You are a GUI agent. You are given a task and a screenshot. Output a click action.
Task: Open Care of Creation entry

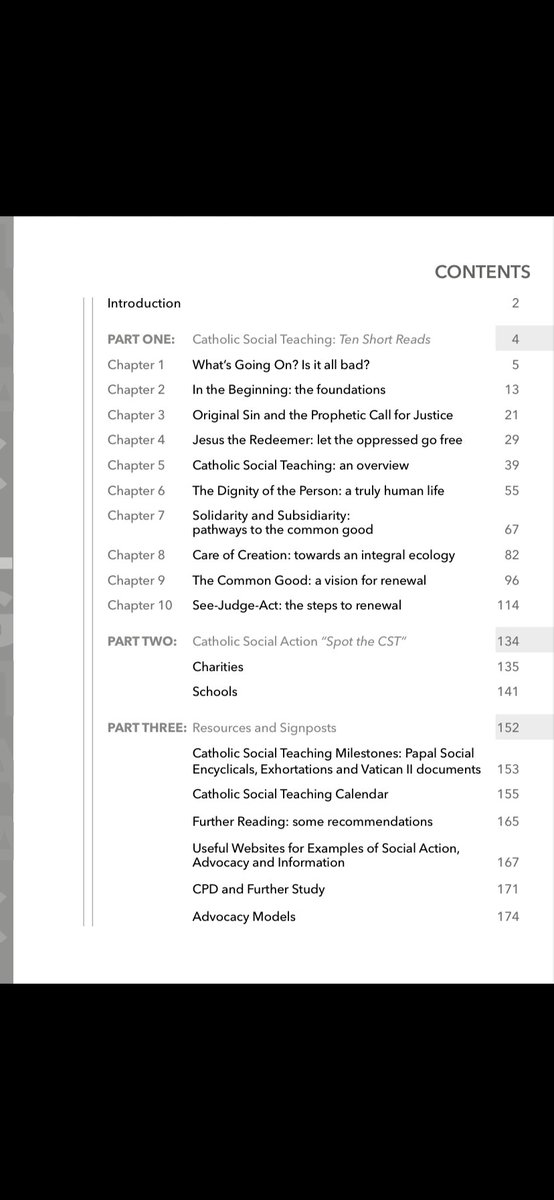coord(323,555)
